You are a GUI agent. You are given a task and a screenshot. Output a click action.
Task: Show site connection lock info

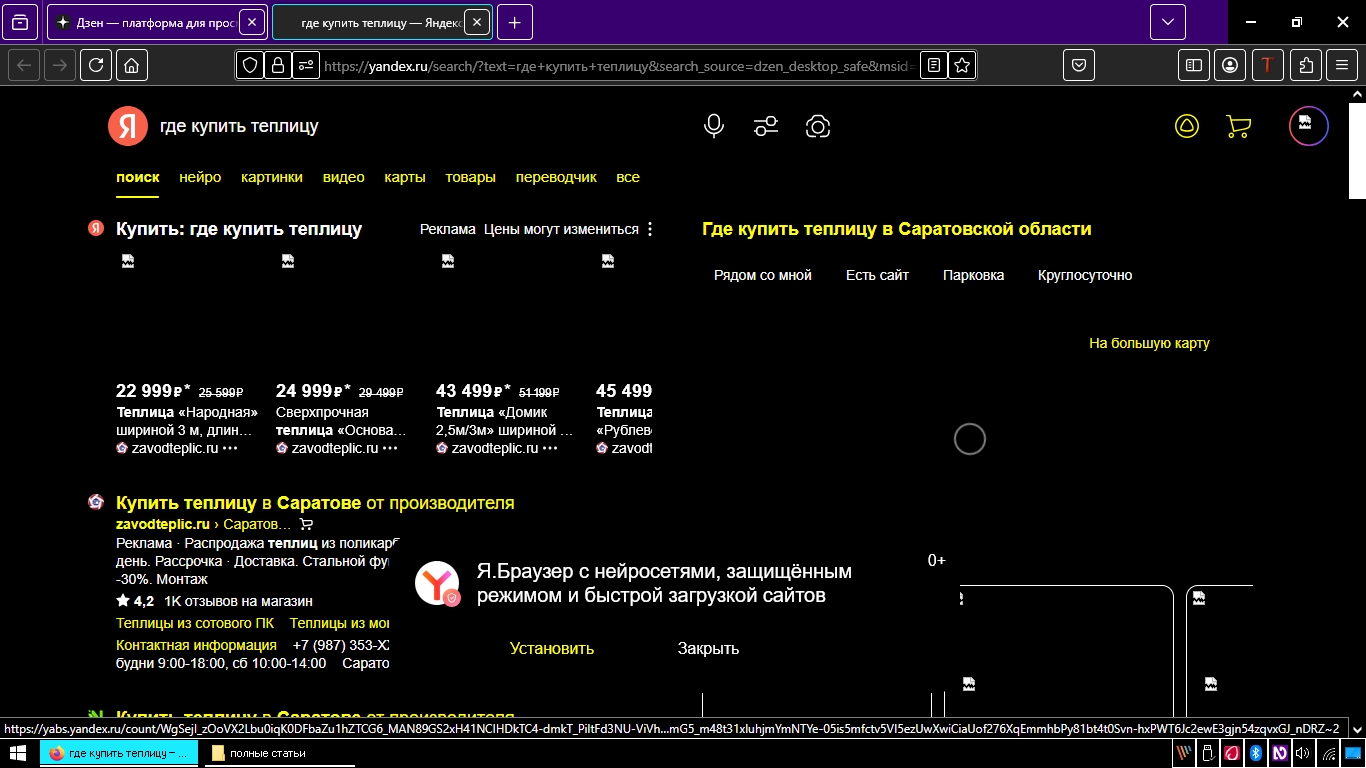click(x=278, y=65)
